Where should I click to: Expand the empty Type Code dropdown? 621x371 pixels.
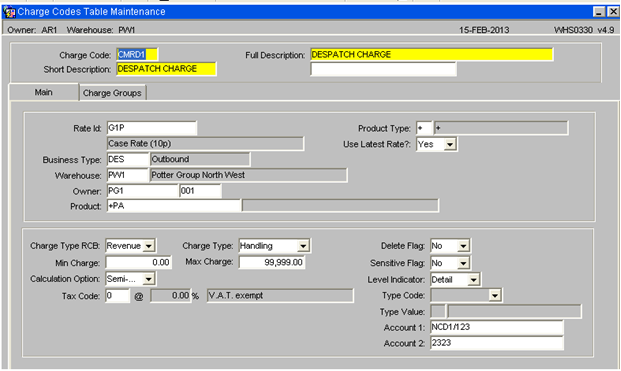[495, 295]
